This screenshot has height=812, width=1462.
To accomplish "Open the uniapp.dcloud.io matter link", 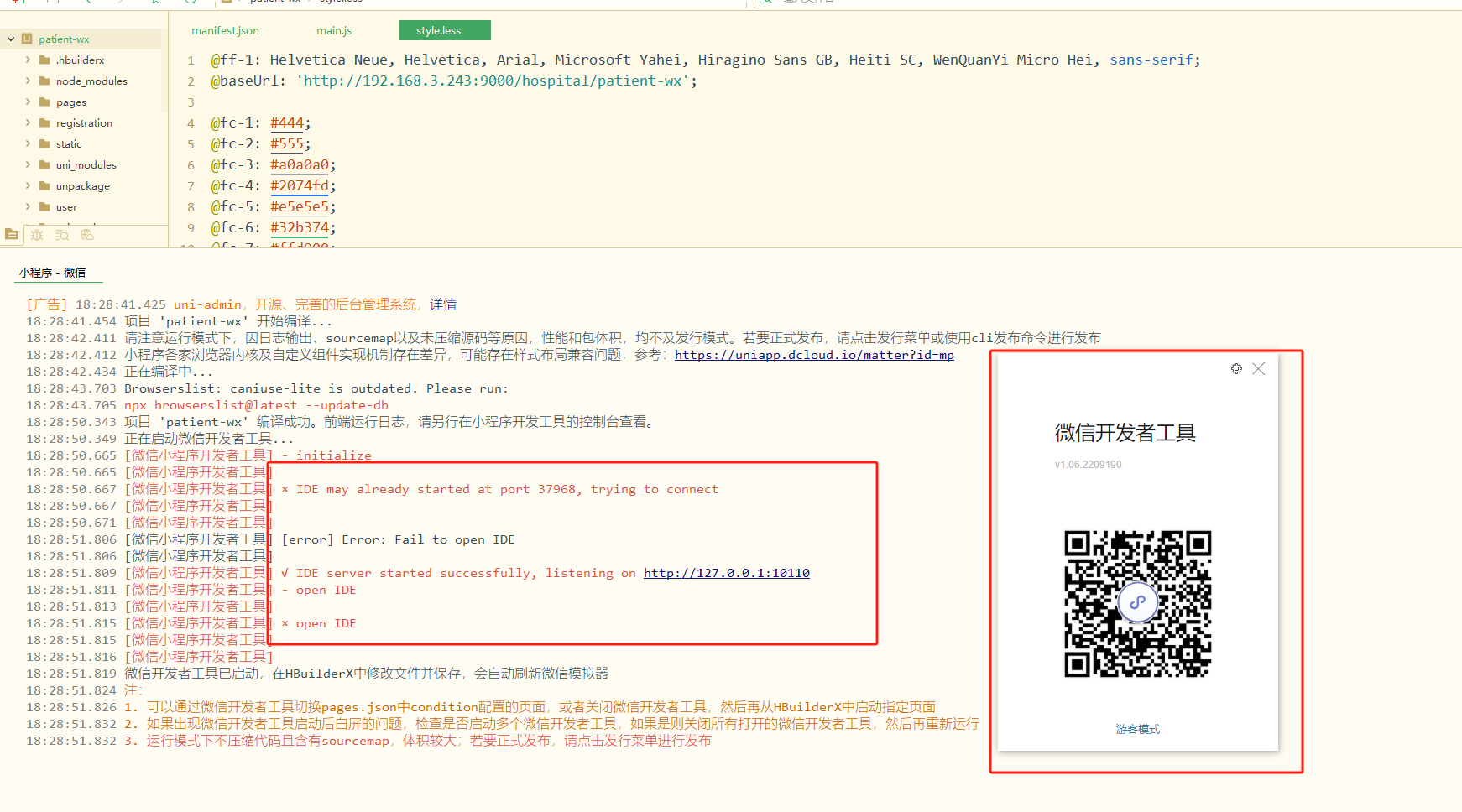I will [x=814, y=355].
